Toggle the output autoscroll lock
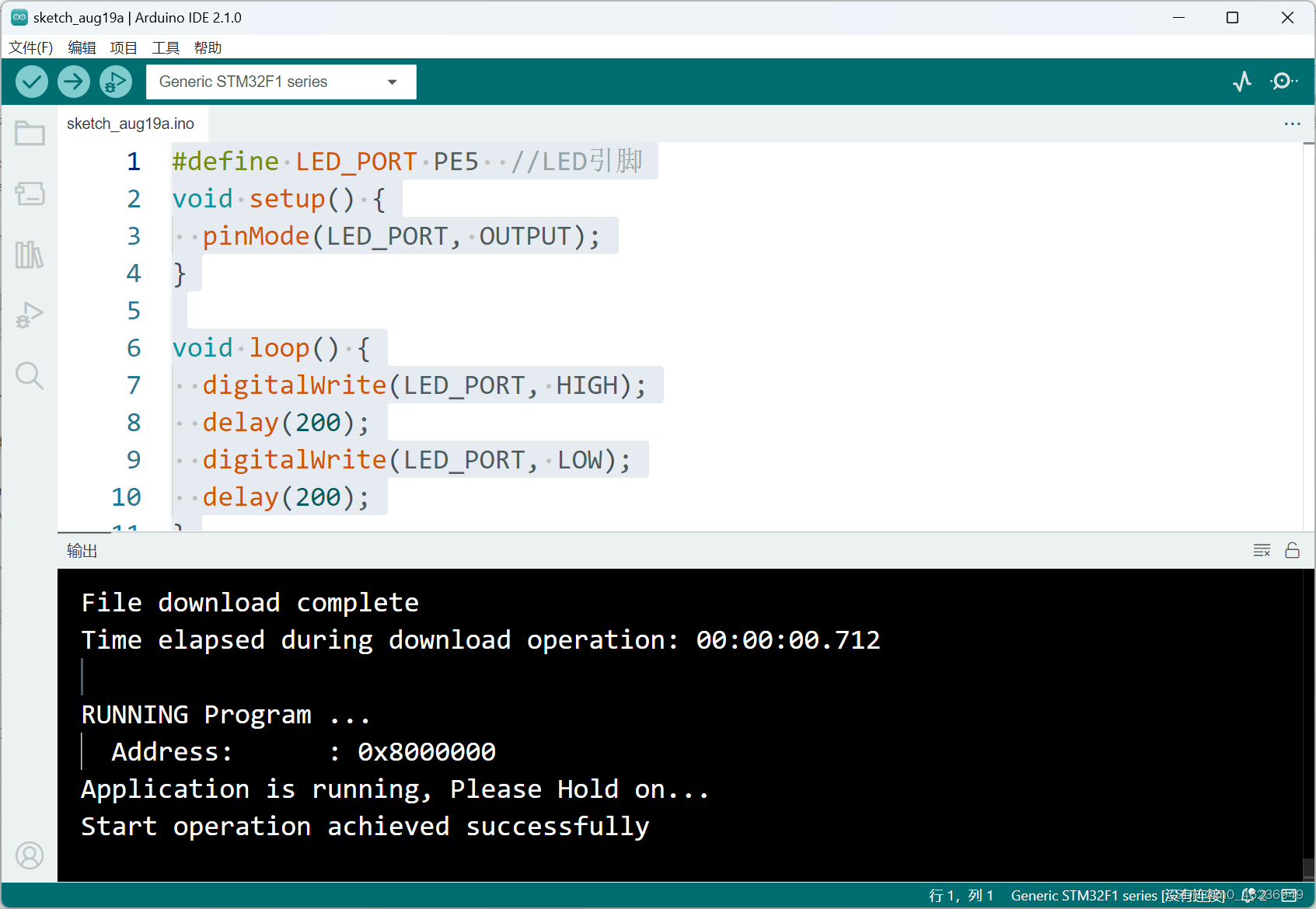The width and height of the screenshot is (1316, 909). click(1293, 550)
